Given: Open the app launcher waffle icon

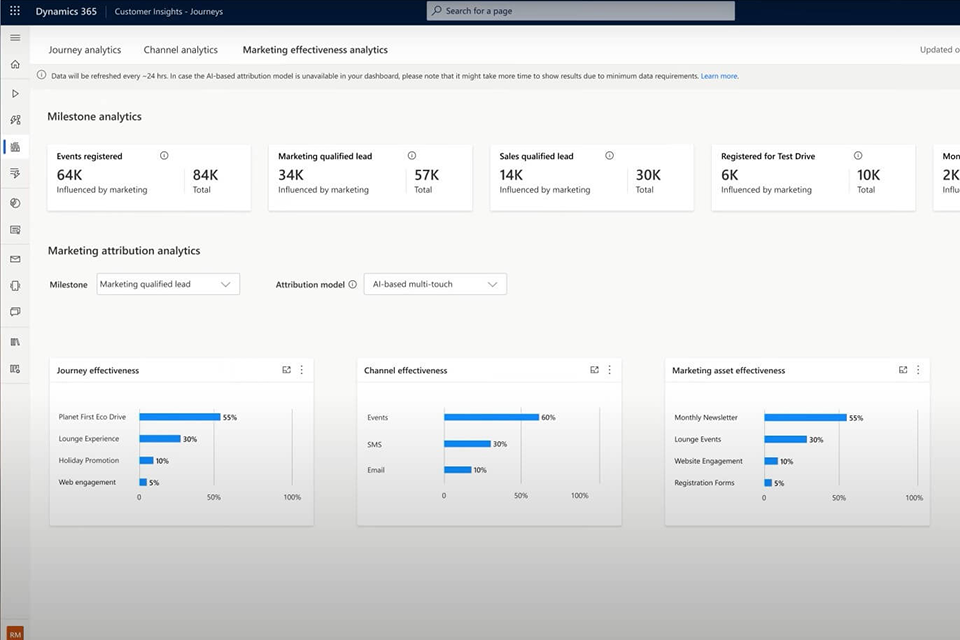Looking at the screenshot, I should (x=14, y=11).
